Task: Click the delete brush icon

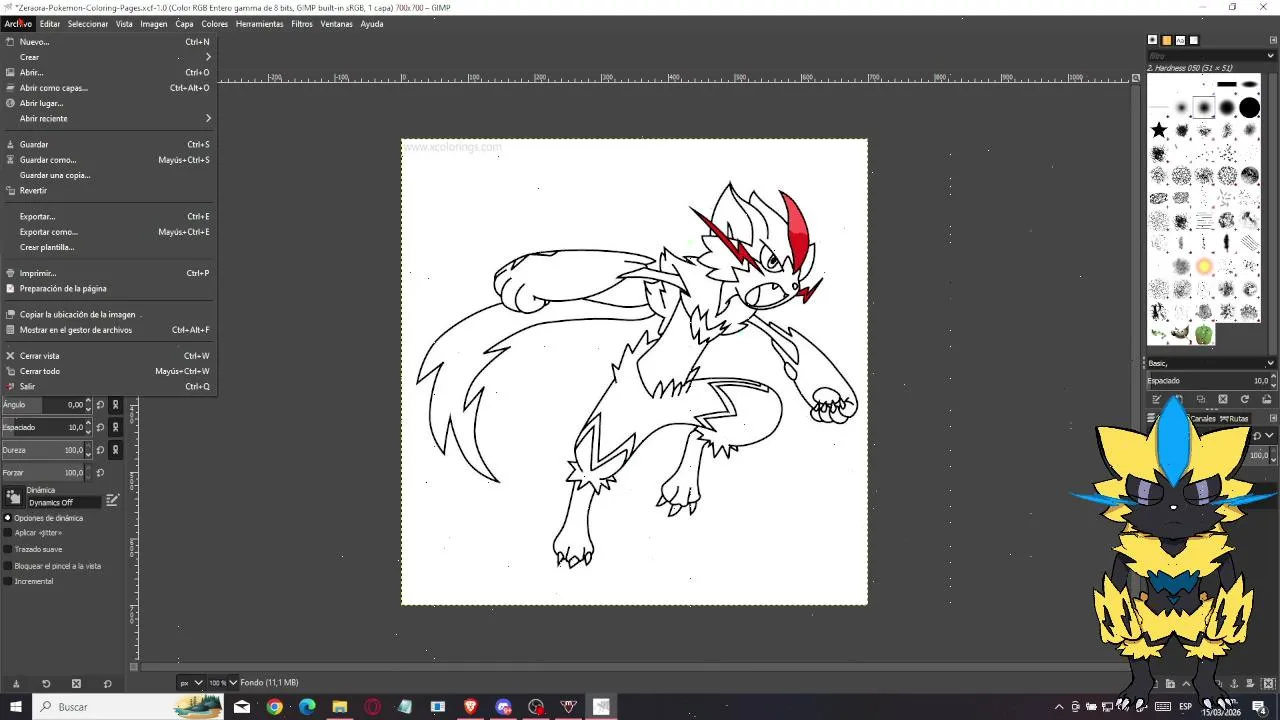Action: click(x=1222, y=399)
